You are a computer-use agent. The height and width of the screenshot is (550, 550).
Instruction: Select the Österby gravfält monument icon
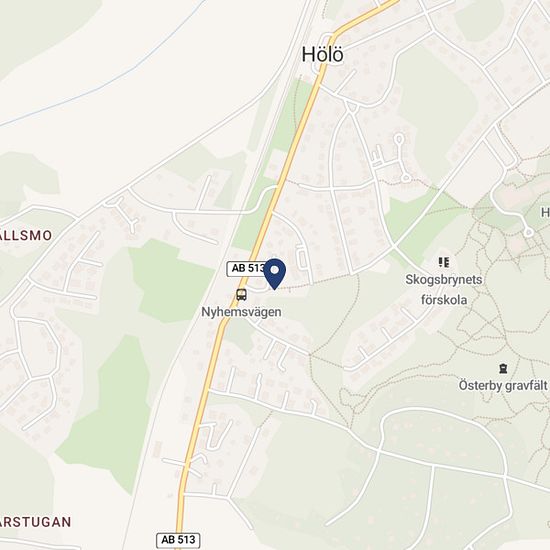pos(503,368)
